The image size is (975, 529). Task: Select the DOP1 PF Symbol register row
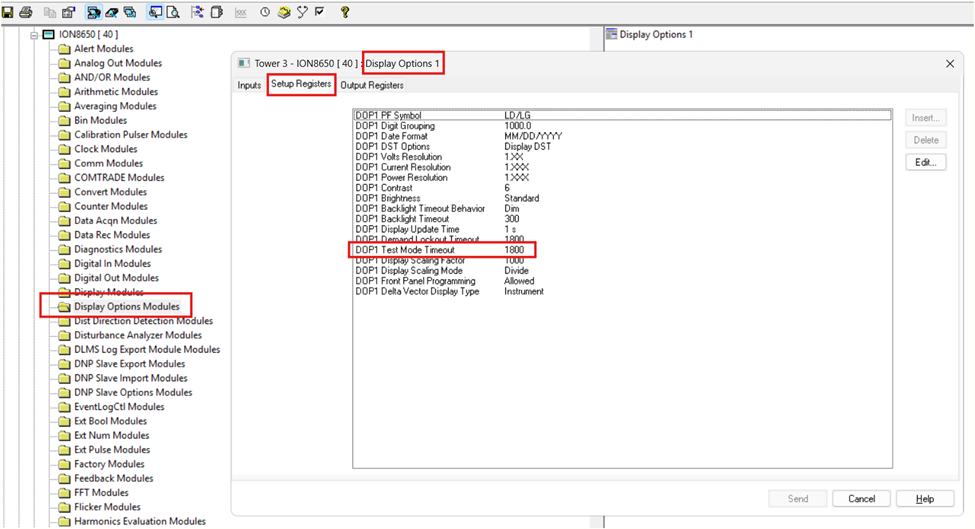pos(622,116)
